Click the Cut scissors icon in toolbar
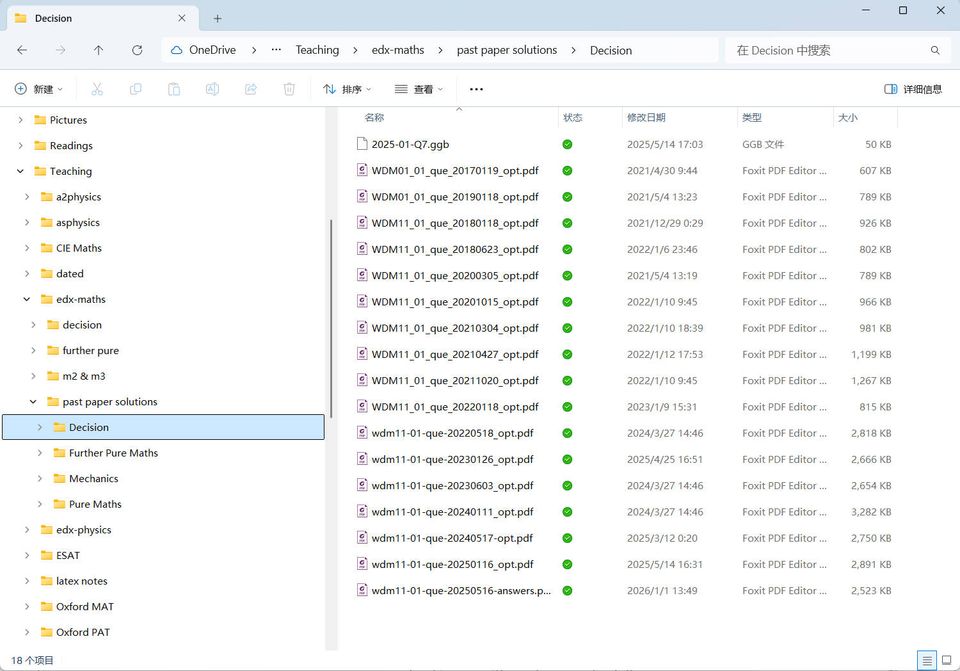The width and height of the screenshot is (960, 671). click(97, 89)
